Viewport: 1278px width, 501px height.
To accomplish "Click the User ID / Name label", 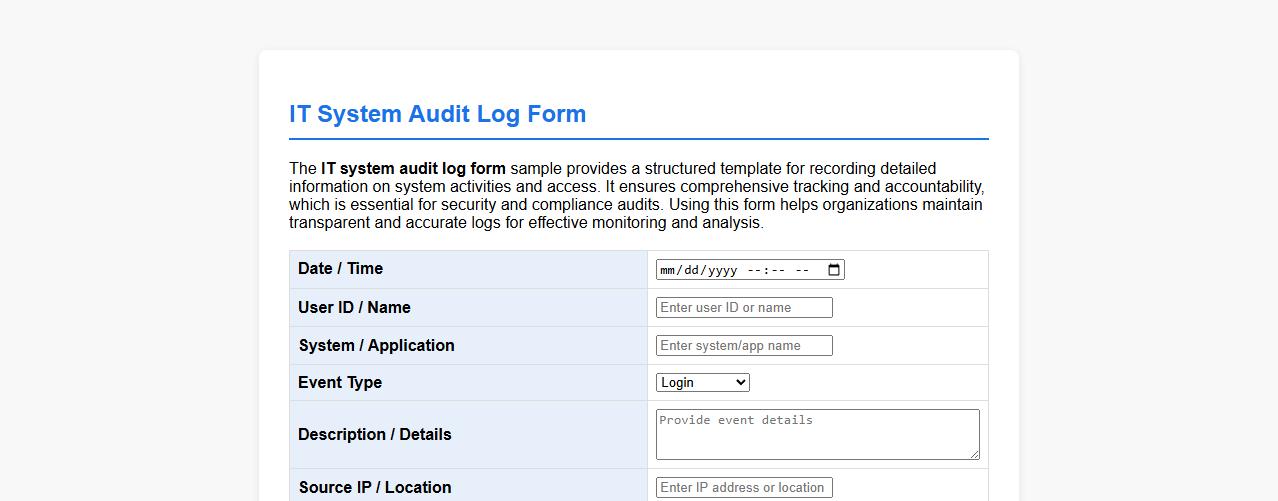I will (x=354, y=308).
